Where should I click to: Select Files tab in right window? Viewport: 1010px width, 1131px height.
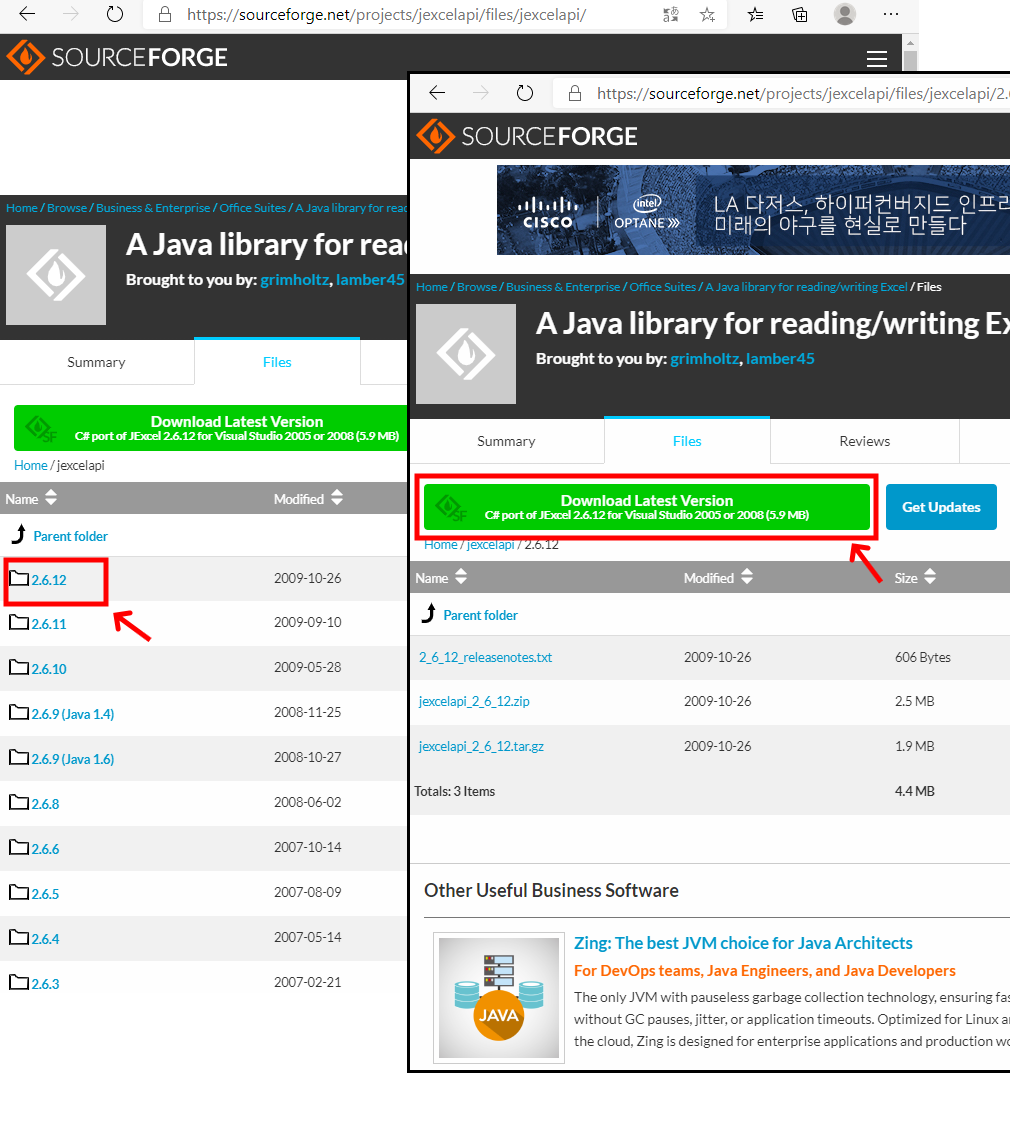pyautogui.click(x=687, y=441)
